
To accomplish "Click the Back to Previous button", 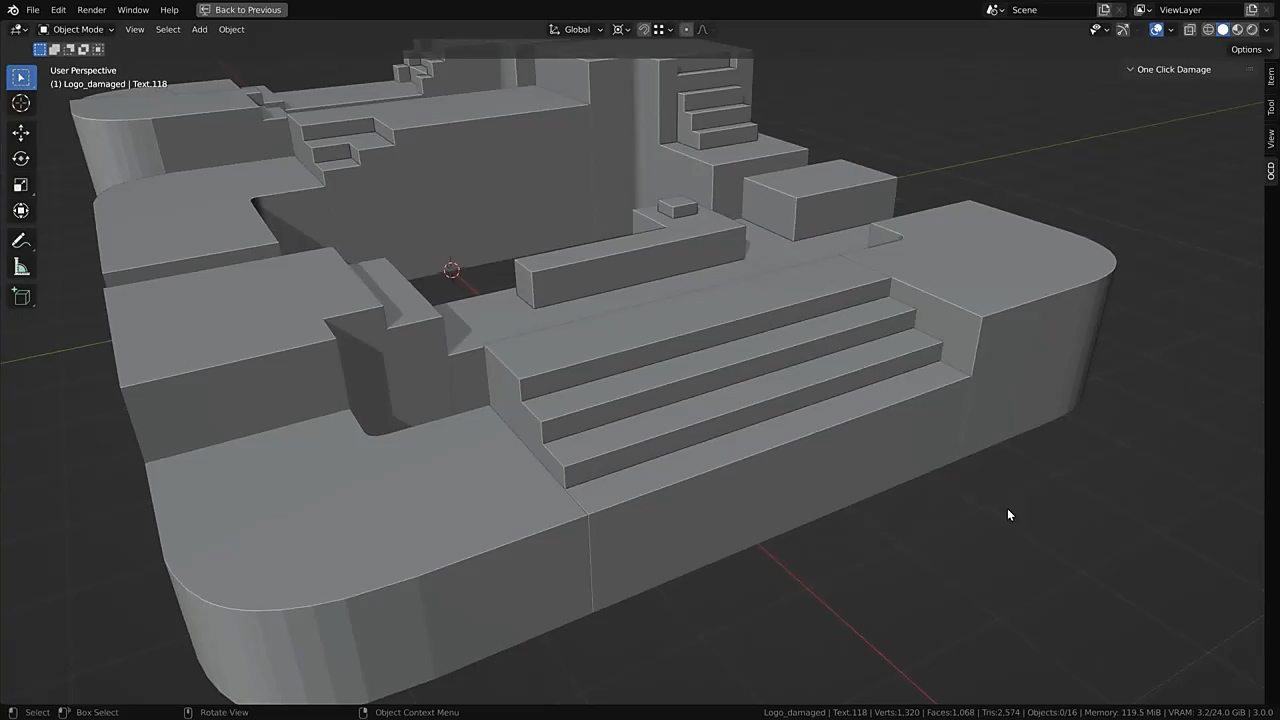I will [x=241, y=10].
